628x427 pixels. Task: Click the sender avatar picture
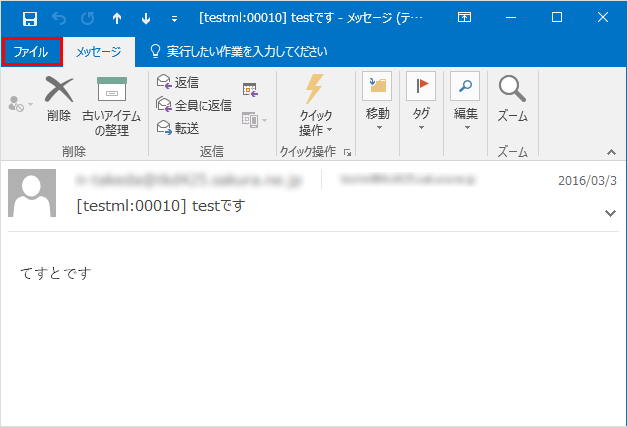click(x=33, y=194)
